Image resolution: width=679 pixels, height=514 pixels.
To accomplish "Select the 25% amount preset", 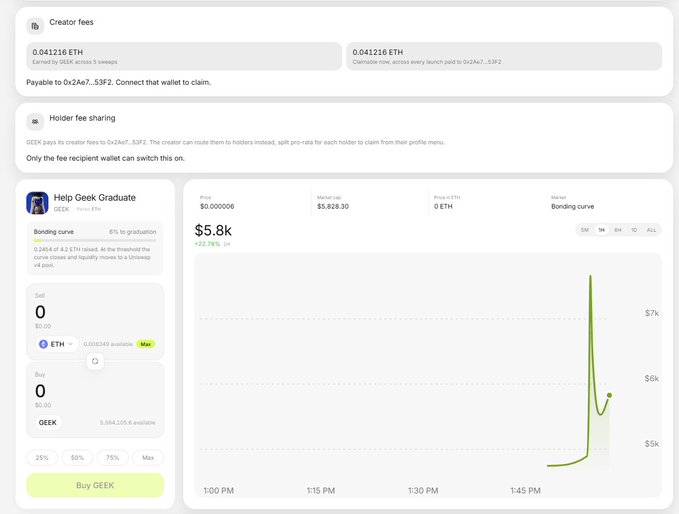I will 42,458.
